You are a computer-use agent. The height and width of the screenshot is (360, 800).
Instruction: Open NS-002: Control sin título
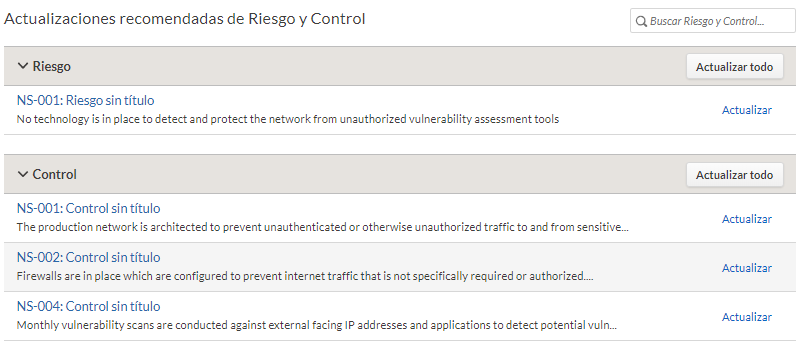coord(88,257)
